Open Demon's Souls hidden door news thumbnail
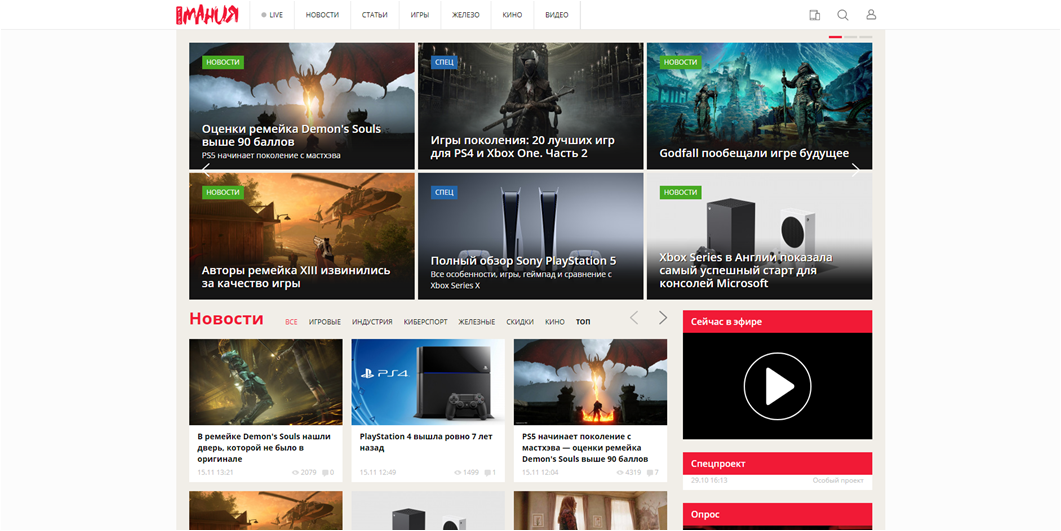 (266, 382)
